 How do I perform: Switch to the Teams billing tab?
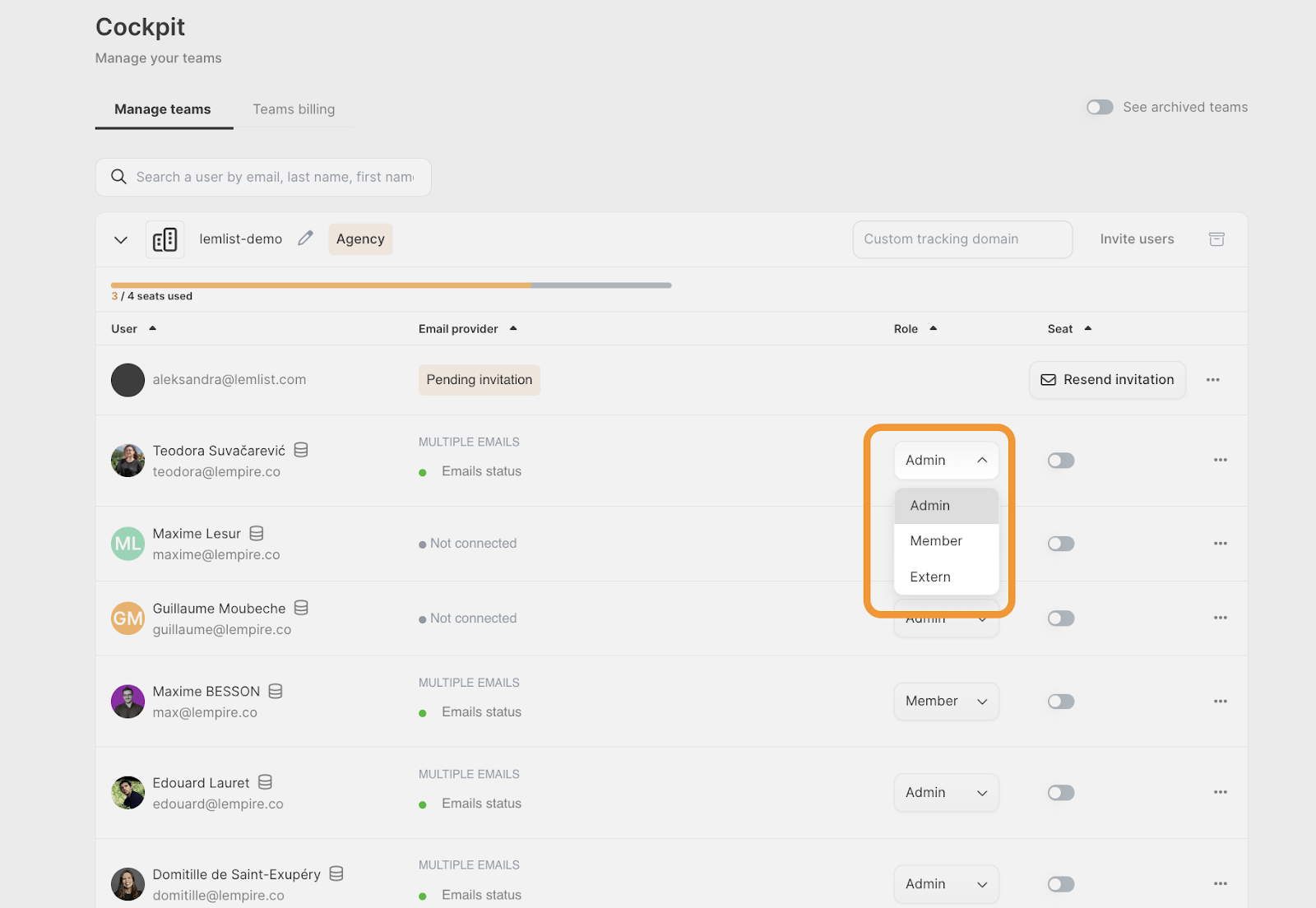click(294, 109)
